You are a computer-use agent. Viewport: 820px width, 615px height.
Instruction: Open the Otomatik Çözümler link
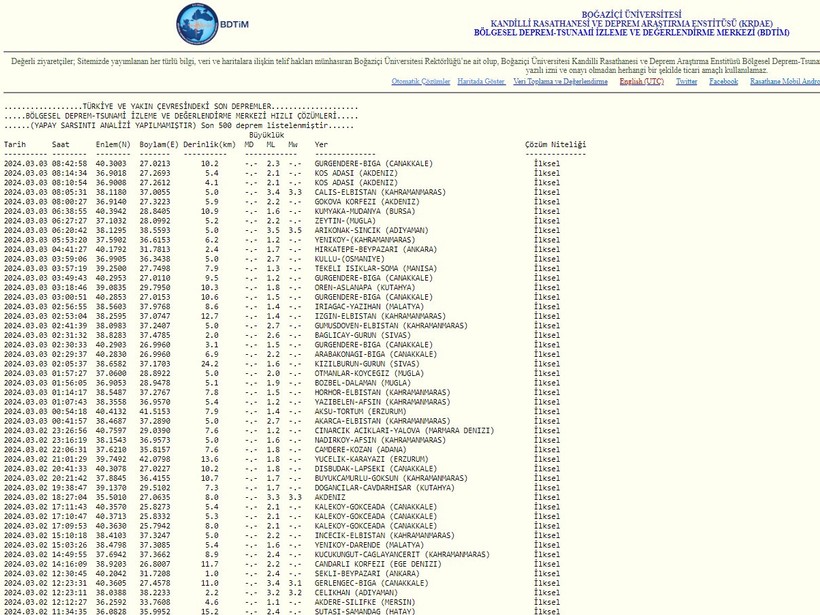[421, 82]
